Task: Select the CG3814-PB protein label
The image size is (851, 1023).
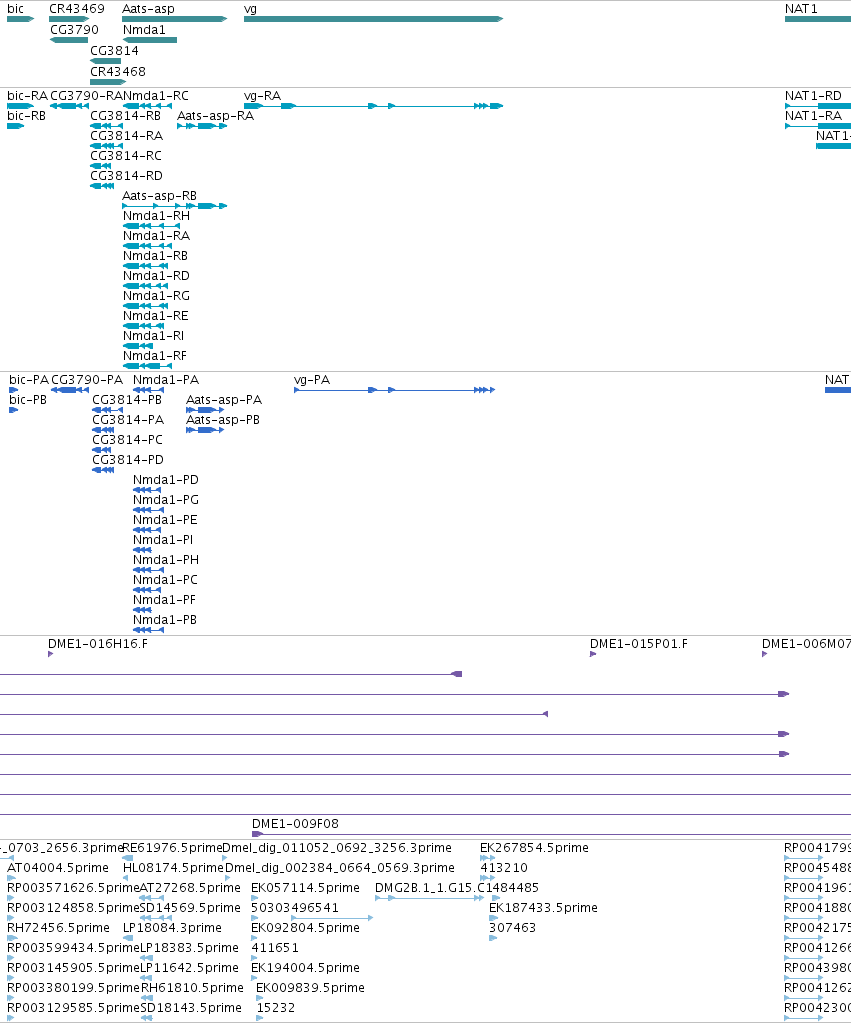Action: (127, 400)
